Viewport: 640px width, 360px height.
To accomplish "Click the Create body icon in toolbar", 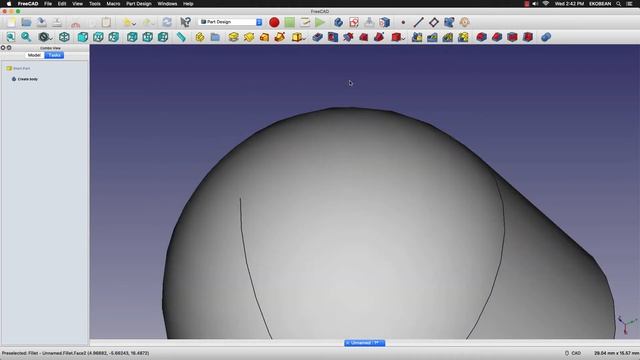I will tap(338, 22).
